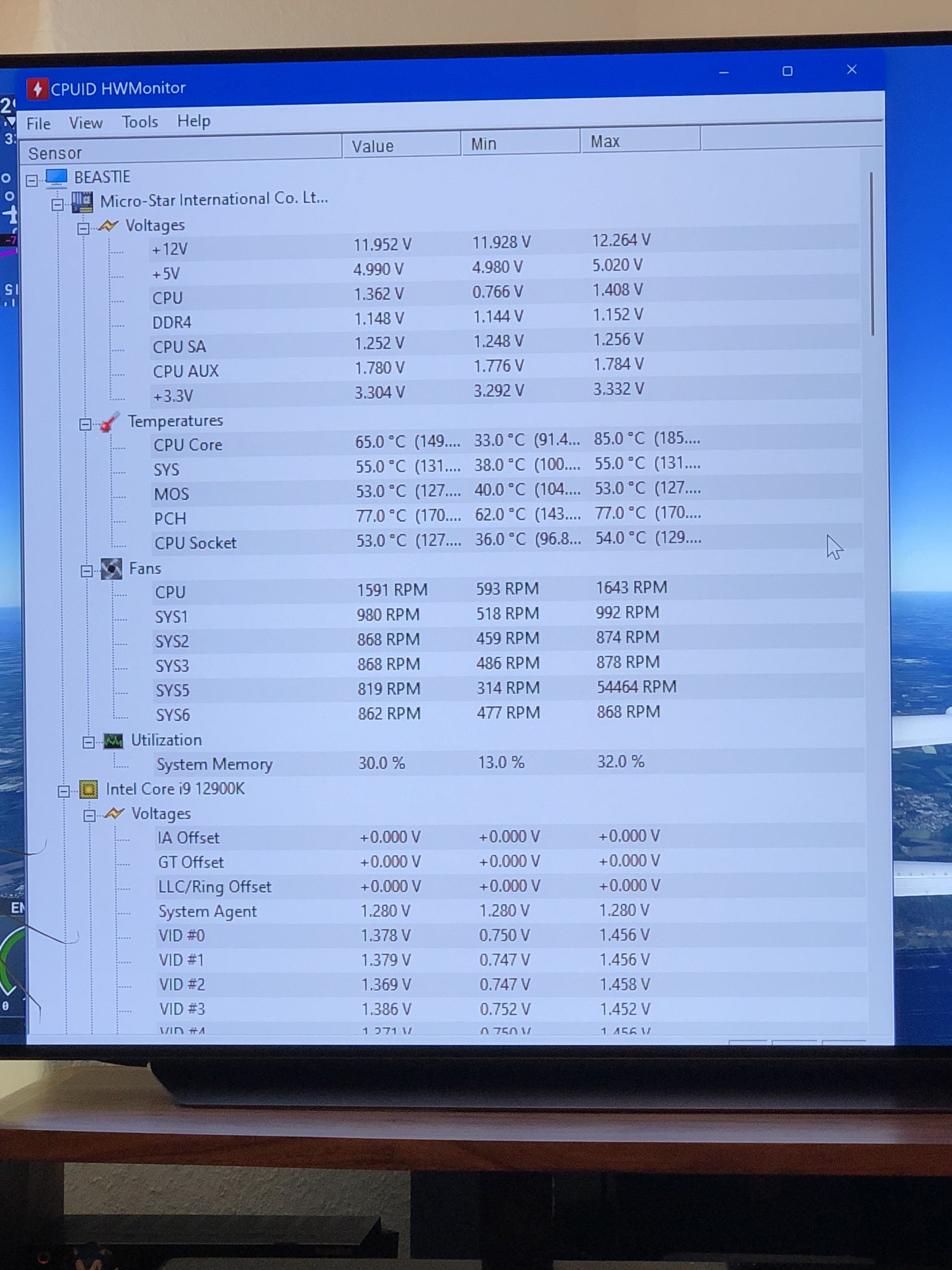Image resolution: width=952 pixels, height=1270 pixels.
Task: Collapse the Utilization section
Action: tap(88, 743)
